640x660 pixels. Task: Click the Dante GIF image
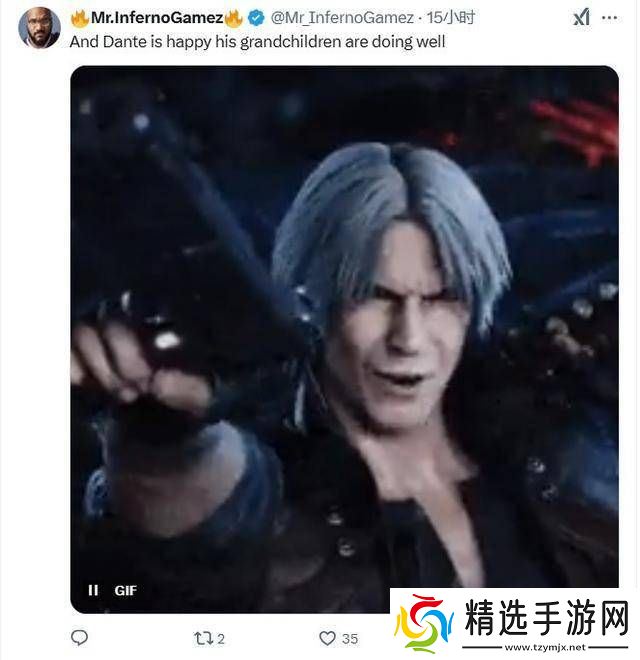[344, 339]
